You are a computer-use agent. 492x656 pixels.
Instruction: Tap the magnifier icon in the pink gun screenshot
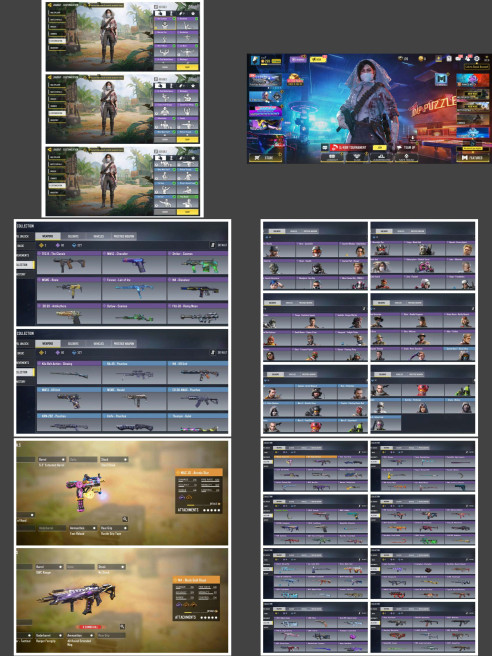click(125, 519)
